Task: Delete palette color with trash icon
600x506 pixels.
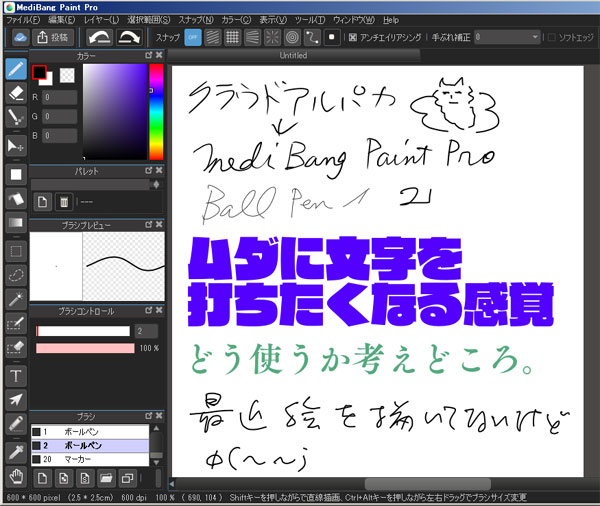Action: 64,202
